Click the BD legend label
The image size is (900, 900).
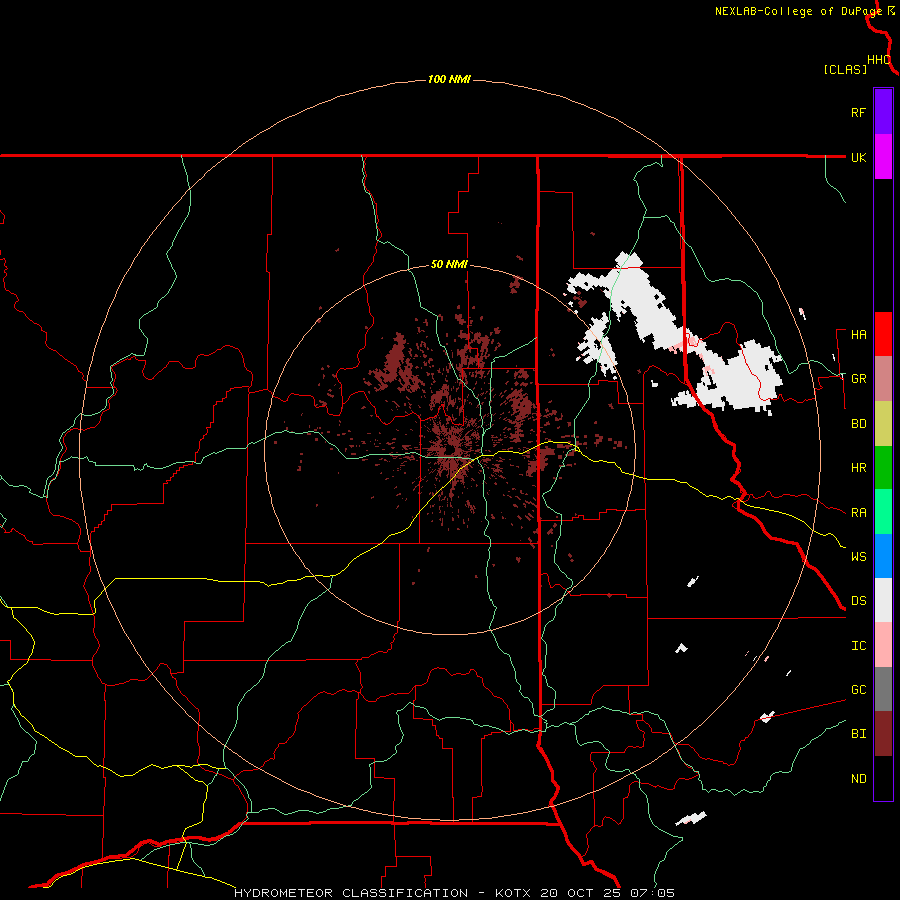point(858,424)
